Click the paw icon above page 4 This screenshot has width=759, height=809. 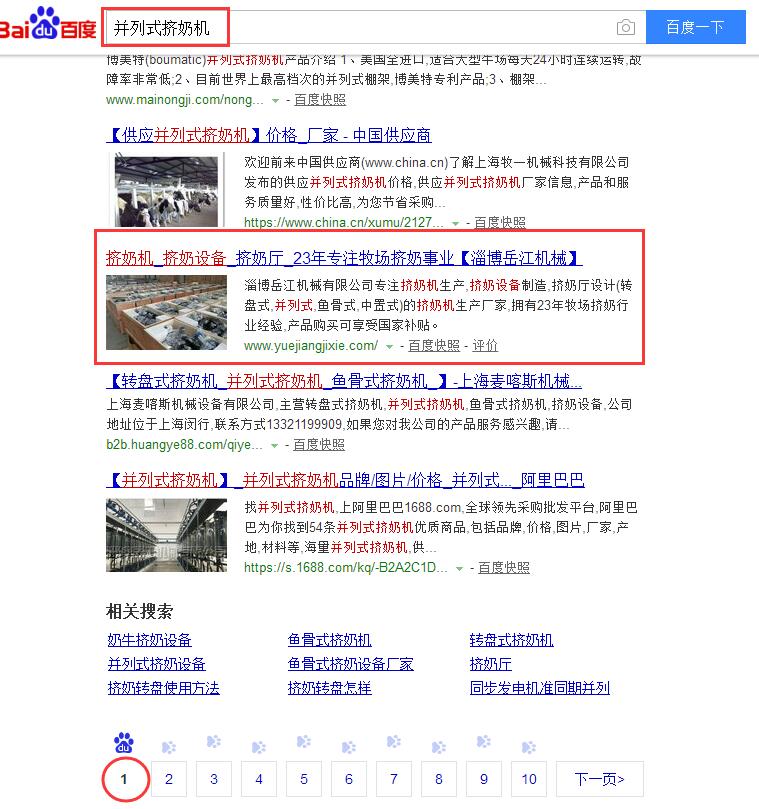click(x=259, y=747)
